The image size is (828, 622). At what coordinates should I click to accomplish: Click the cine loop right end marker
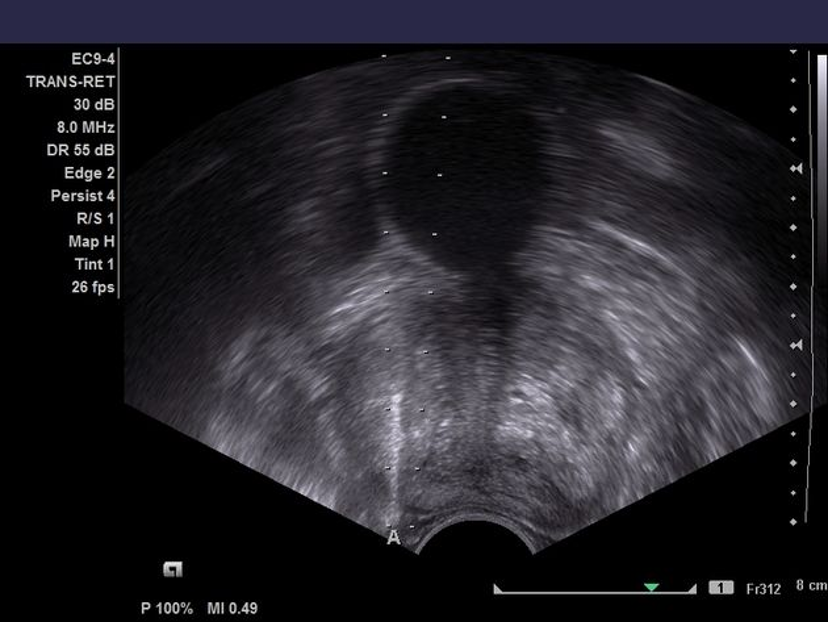click(x=692, y=589)
